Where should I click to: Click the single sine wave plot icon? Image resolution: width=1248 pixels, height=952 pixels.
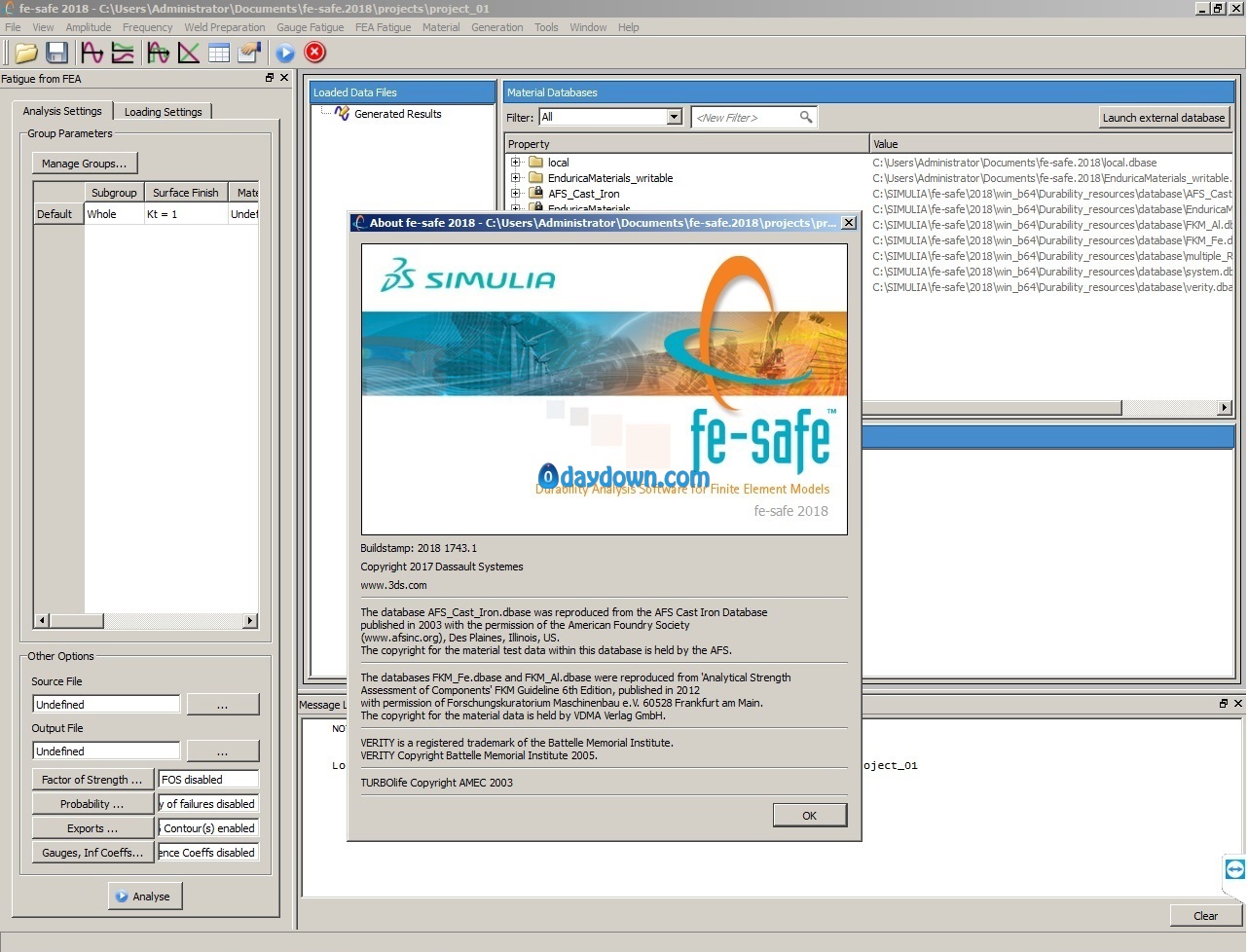pyautogui.click(x=92, y=53)
